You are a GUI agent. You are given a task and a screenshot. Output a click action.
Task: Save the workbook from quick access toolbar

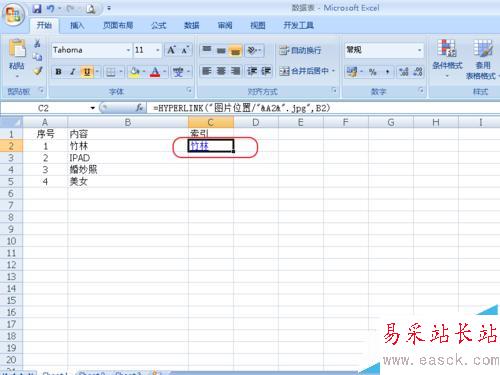tap(37, 8)
